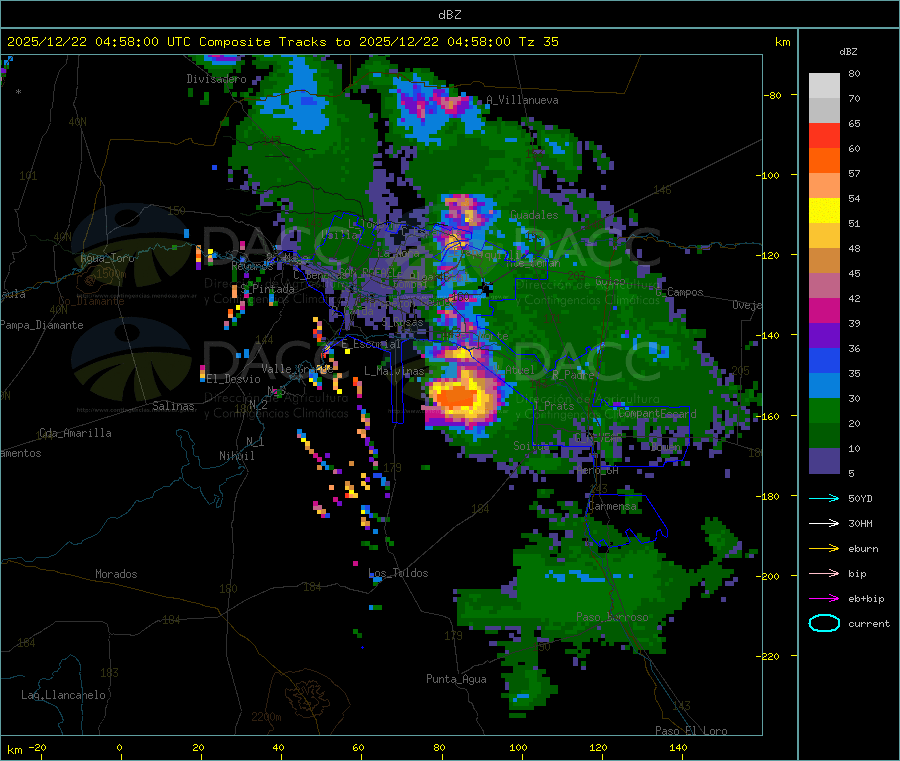
Task: Click the Cda_Amarilla place label
Action: pos(75,433)
